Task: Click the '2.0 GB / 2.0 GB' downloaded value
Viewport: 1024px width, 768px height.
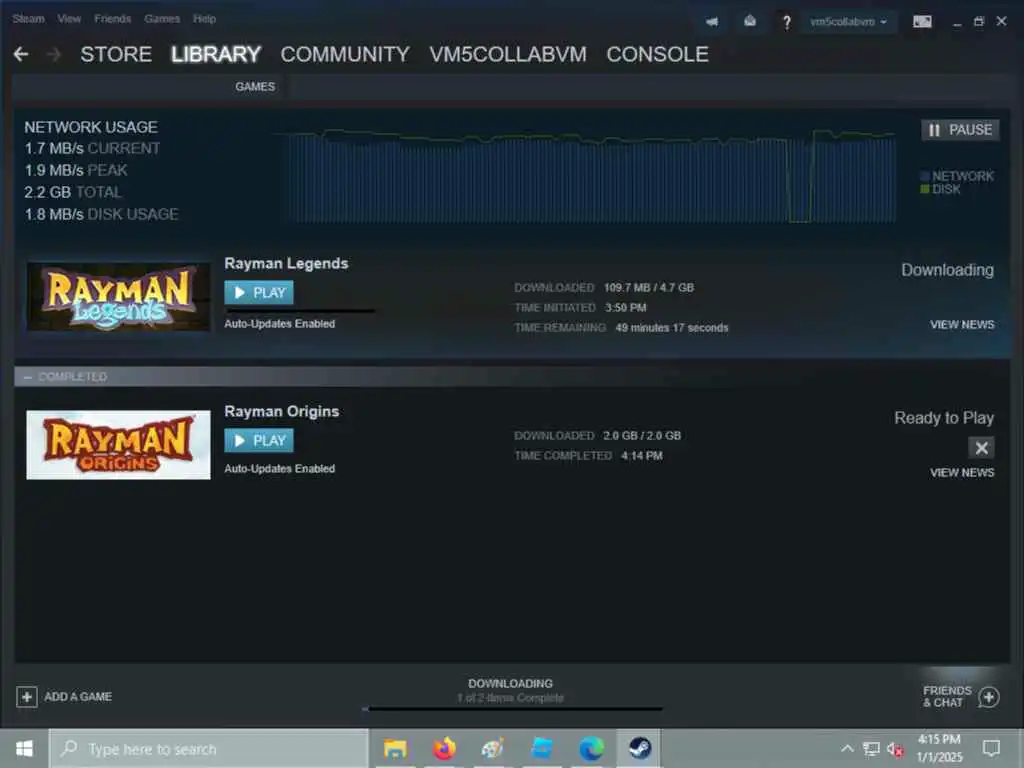Action: [x=642, y=436]
